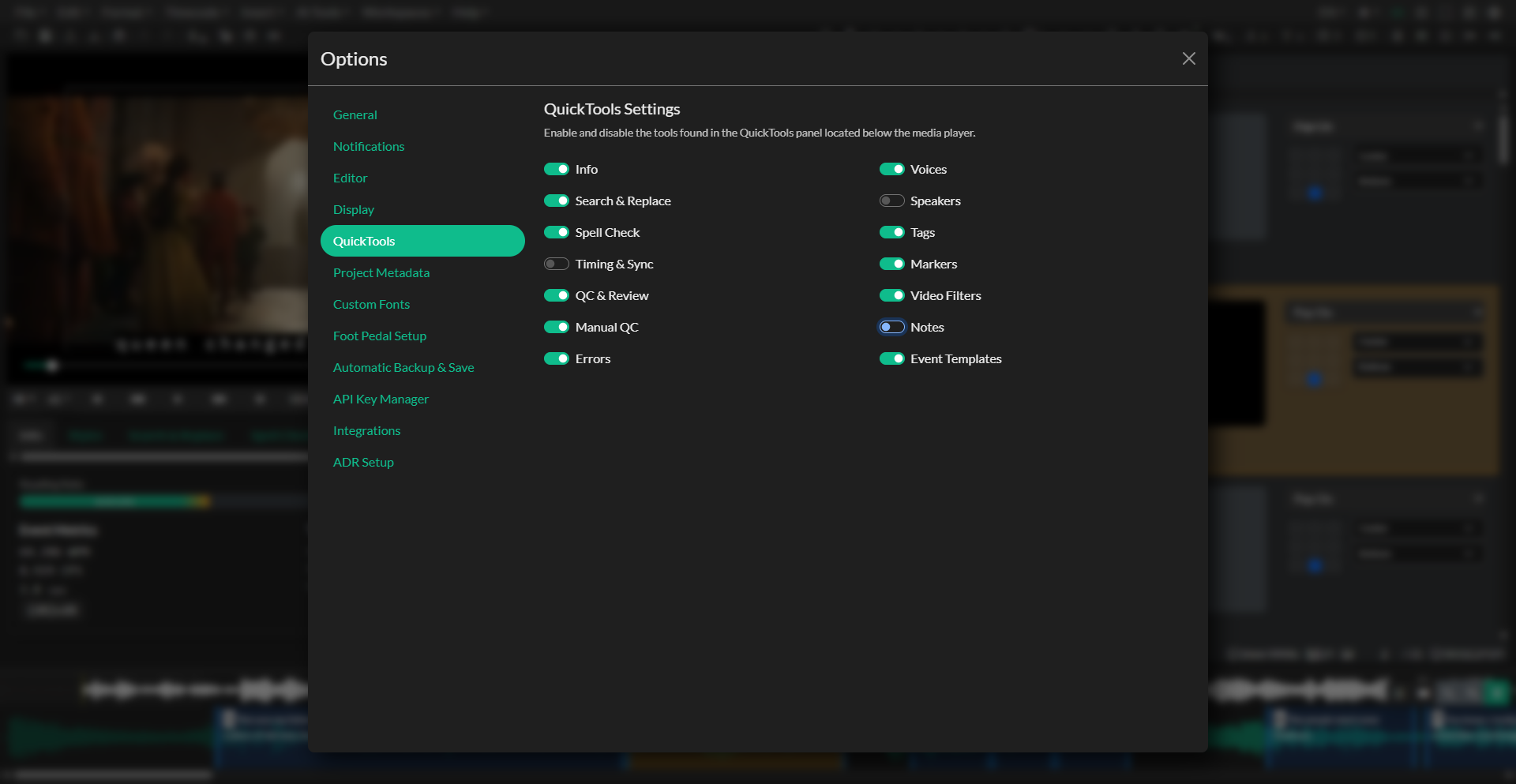Enable the Timing & Sync toggle
The image size is (1516, 784).
[x=557, y=264]
